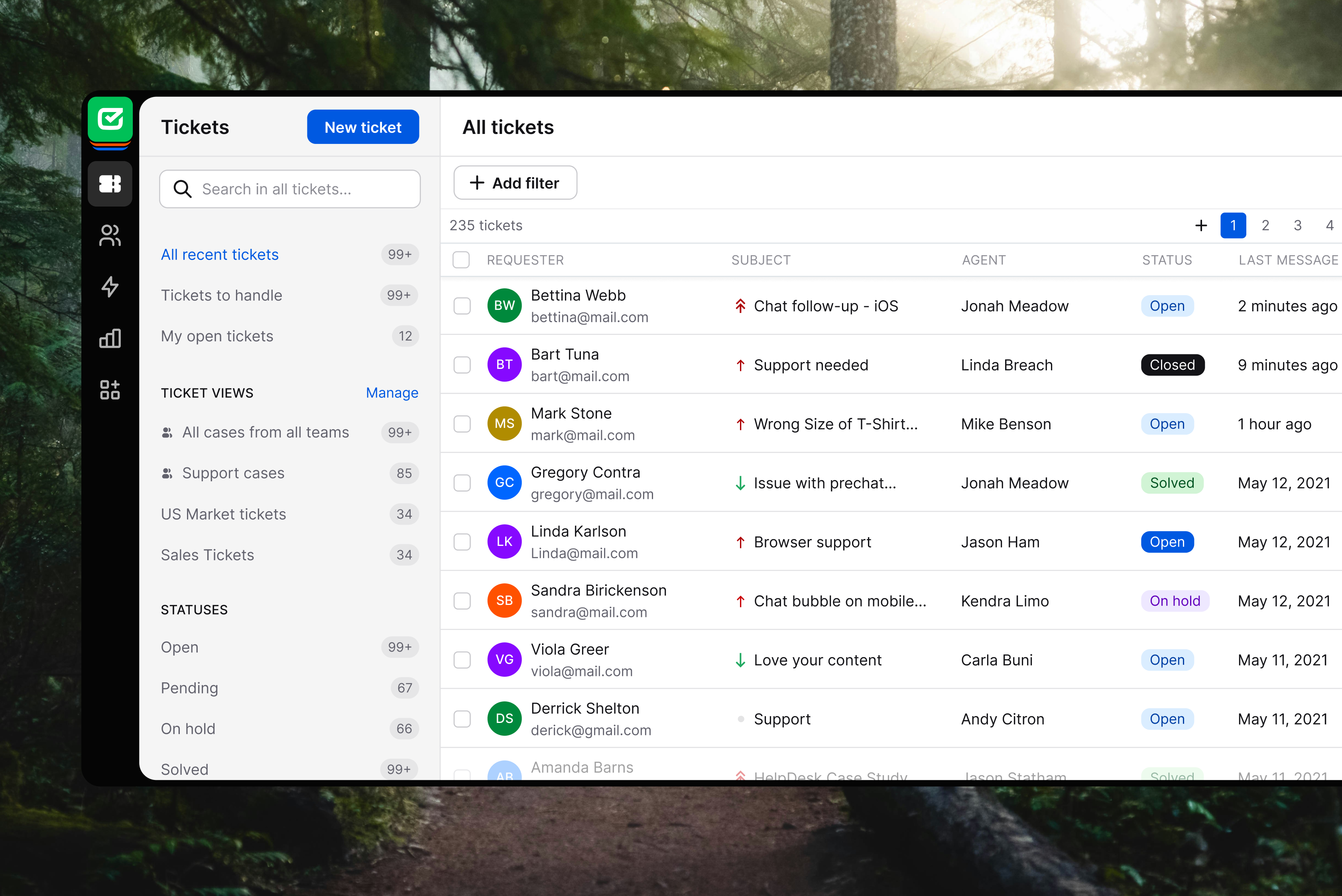Go to page 2 of tickets

click(x=1265, y=226)
